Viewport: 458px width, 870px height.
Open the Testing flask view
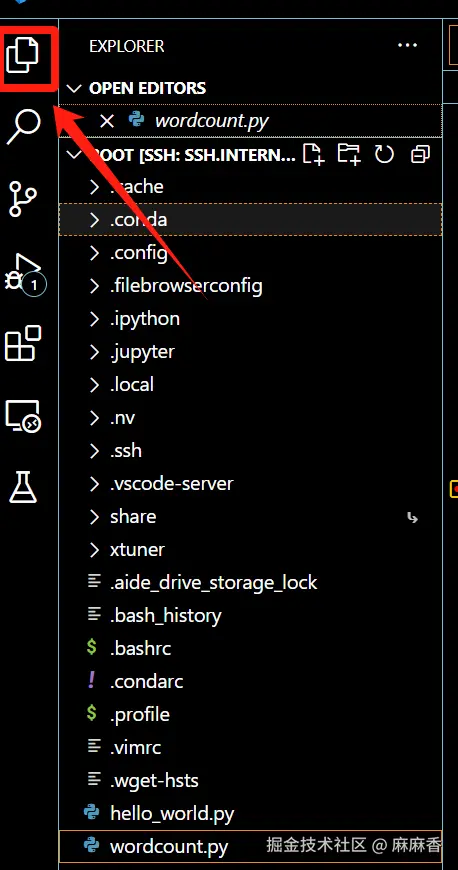pos(23,487)
